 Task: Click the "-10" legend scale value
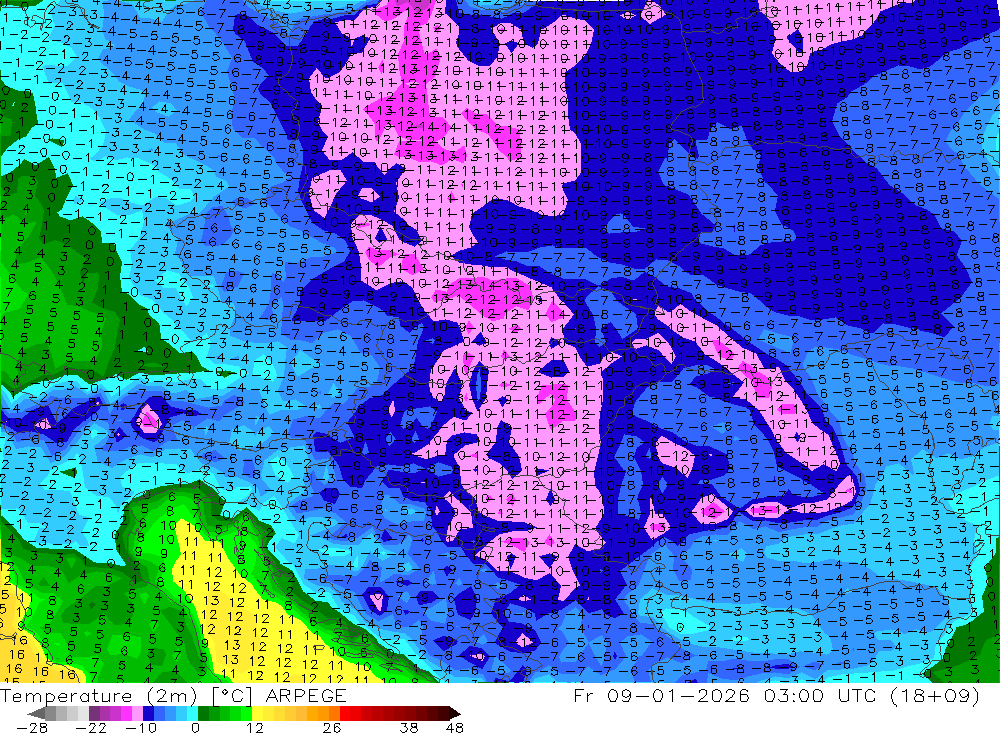140,727
